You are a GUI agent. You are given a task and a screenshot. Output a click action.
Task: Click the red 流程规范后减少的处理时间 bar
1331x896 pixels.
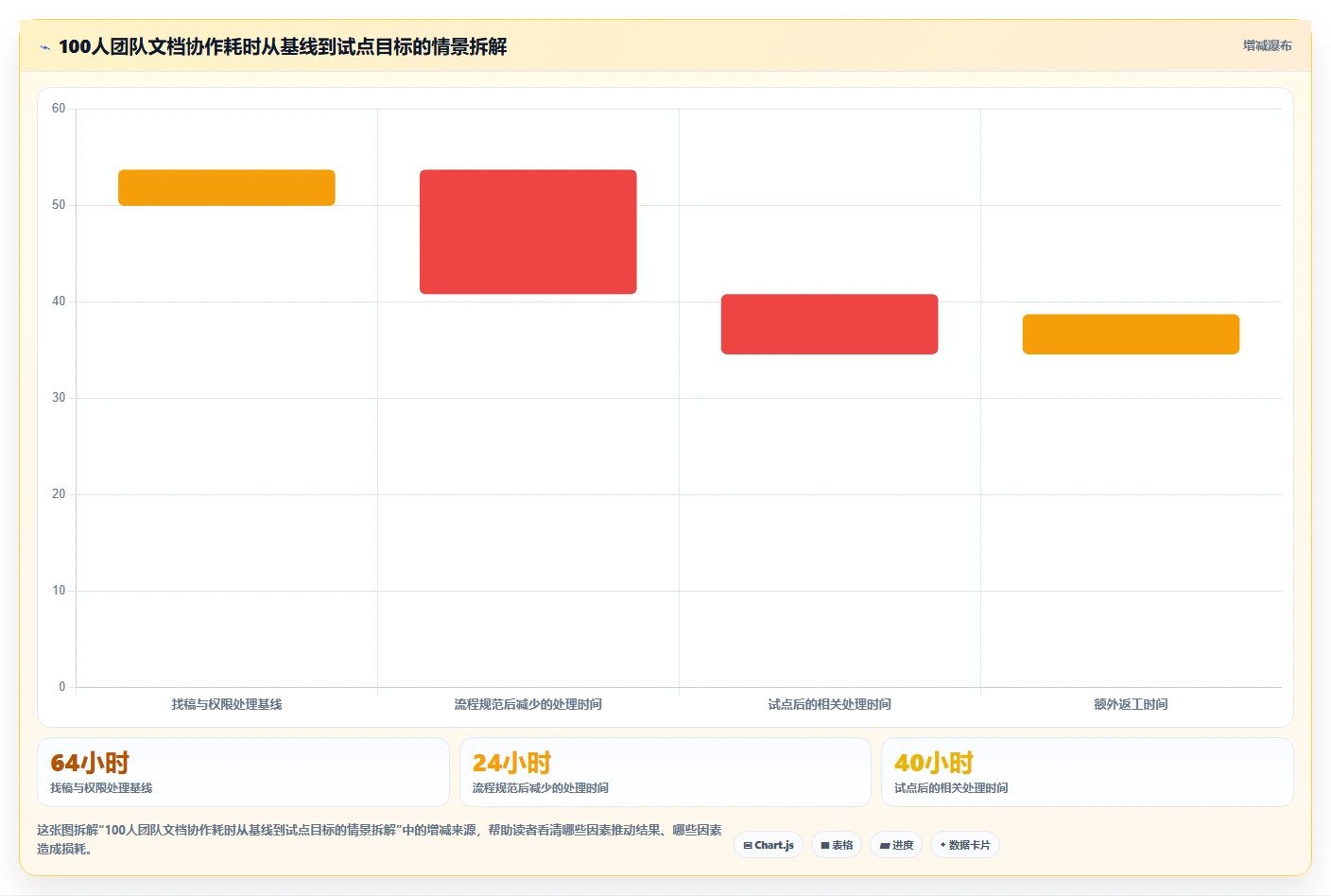[528, 232]
